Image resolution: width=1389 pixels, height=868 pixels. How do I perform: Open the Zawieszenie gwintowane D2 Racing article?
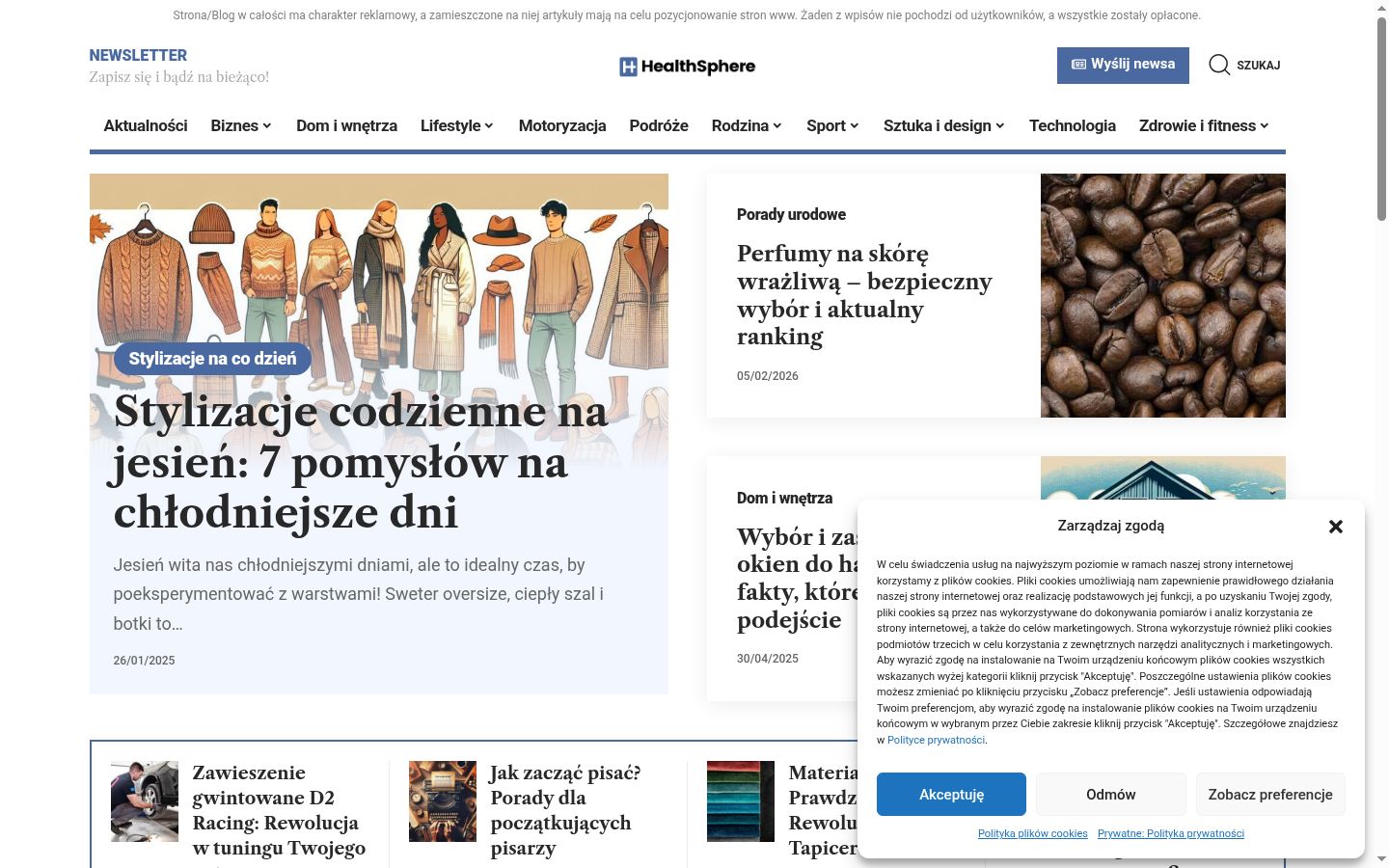(x=279, y=810)
